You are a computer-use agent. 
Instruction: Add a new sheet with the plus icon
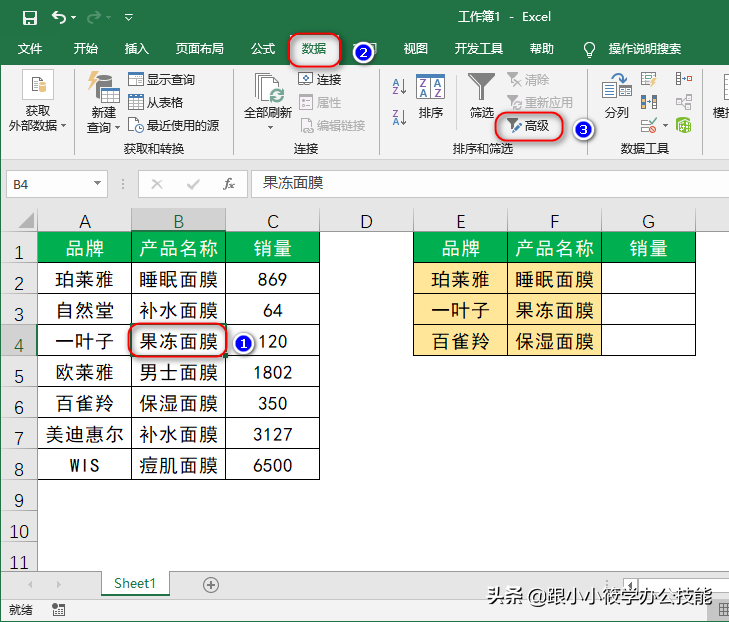point(211,584)
